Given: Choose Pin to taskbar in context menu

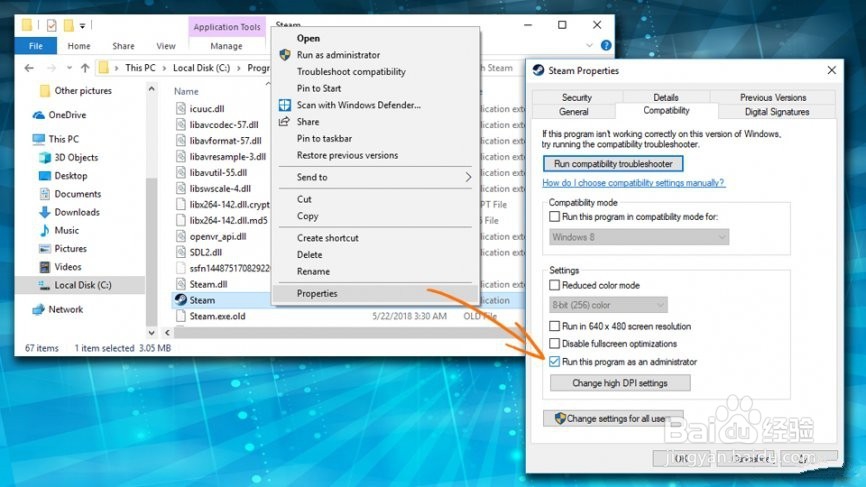Looking at the screenshot, I should (324, 139).
